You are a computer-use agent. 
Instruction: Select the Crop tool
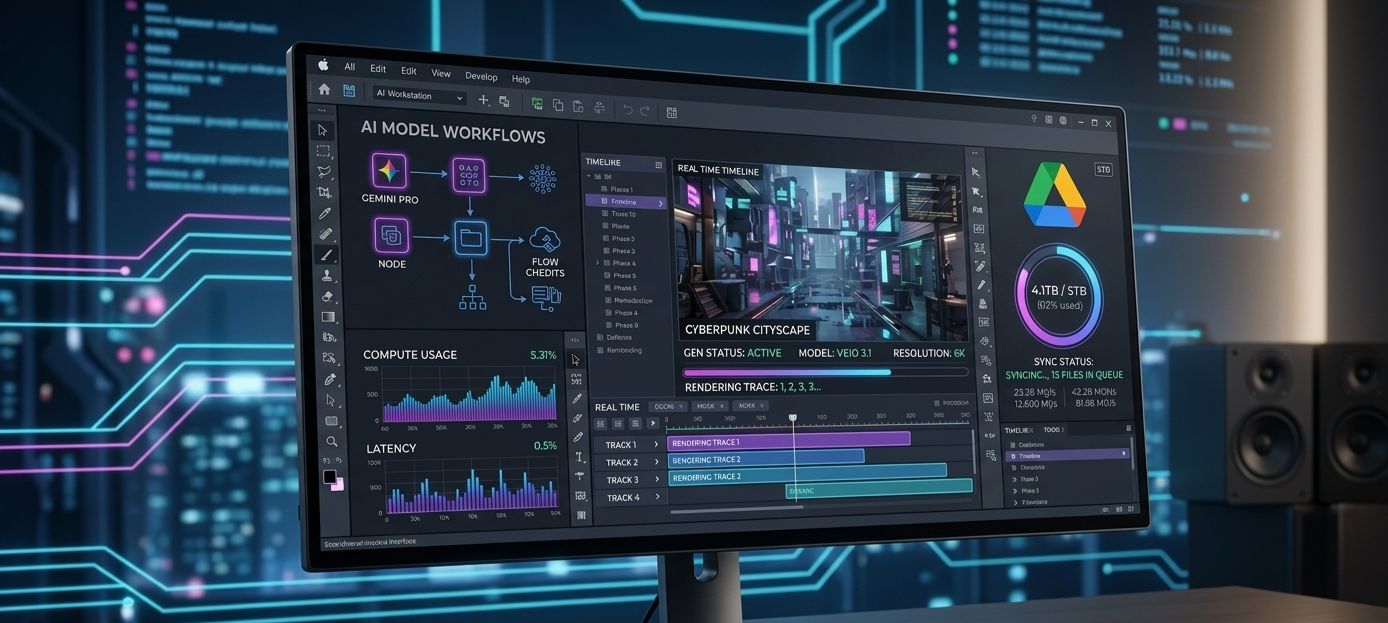tap(324, 192)
